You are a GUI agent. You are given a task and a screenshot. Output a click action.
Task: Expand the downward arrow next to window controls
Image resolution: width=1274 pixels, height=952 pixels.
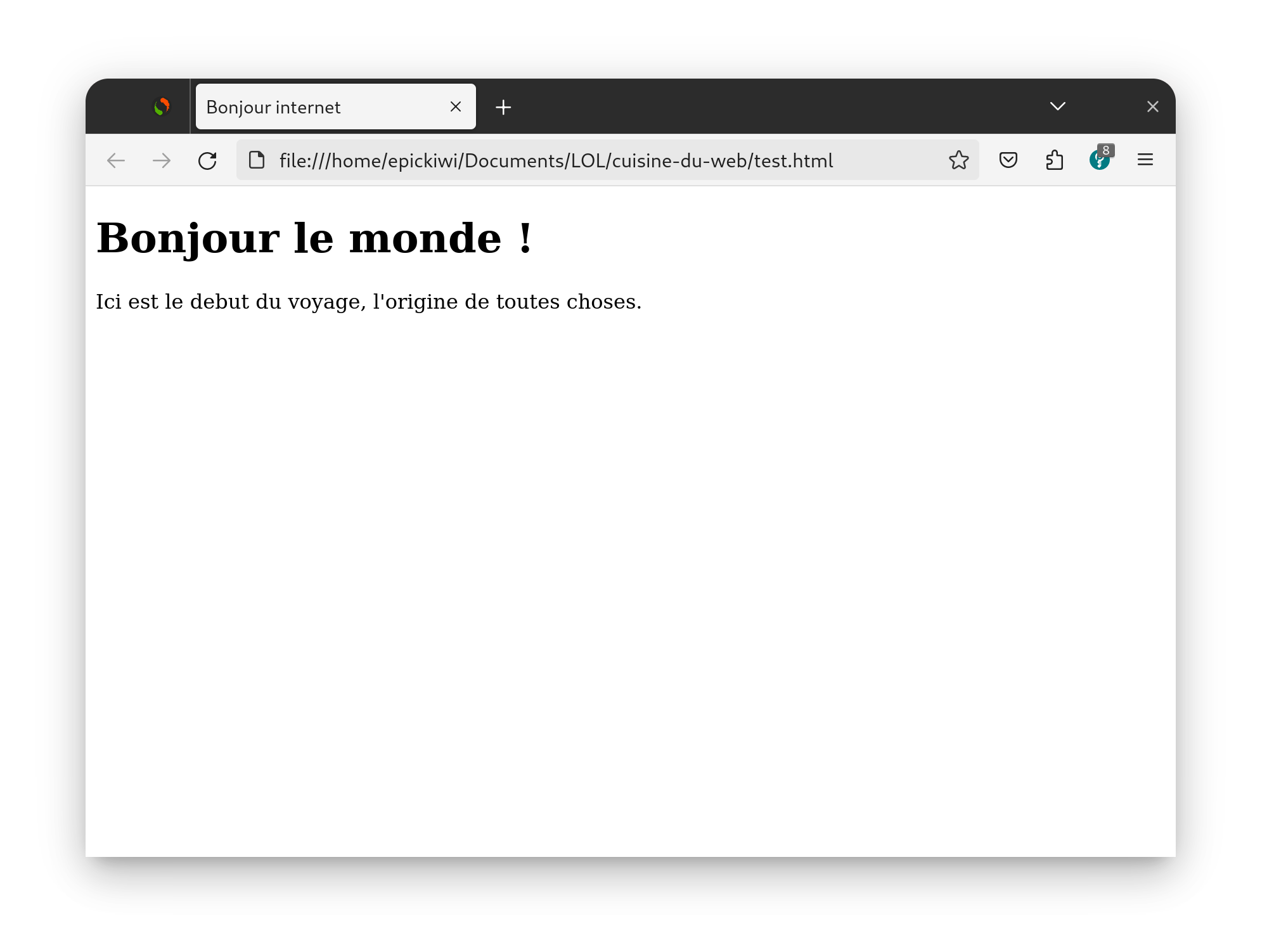tap(1057, 106)
